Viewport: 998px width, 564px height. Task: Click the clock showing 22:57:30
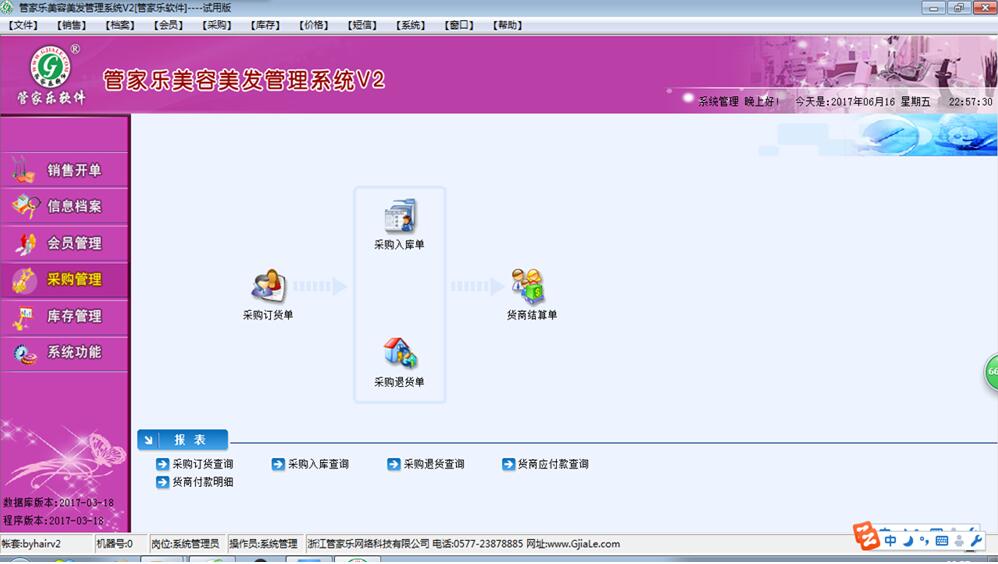(x=970, y=102)
